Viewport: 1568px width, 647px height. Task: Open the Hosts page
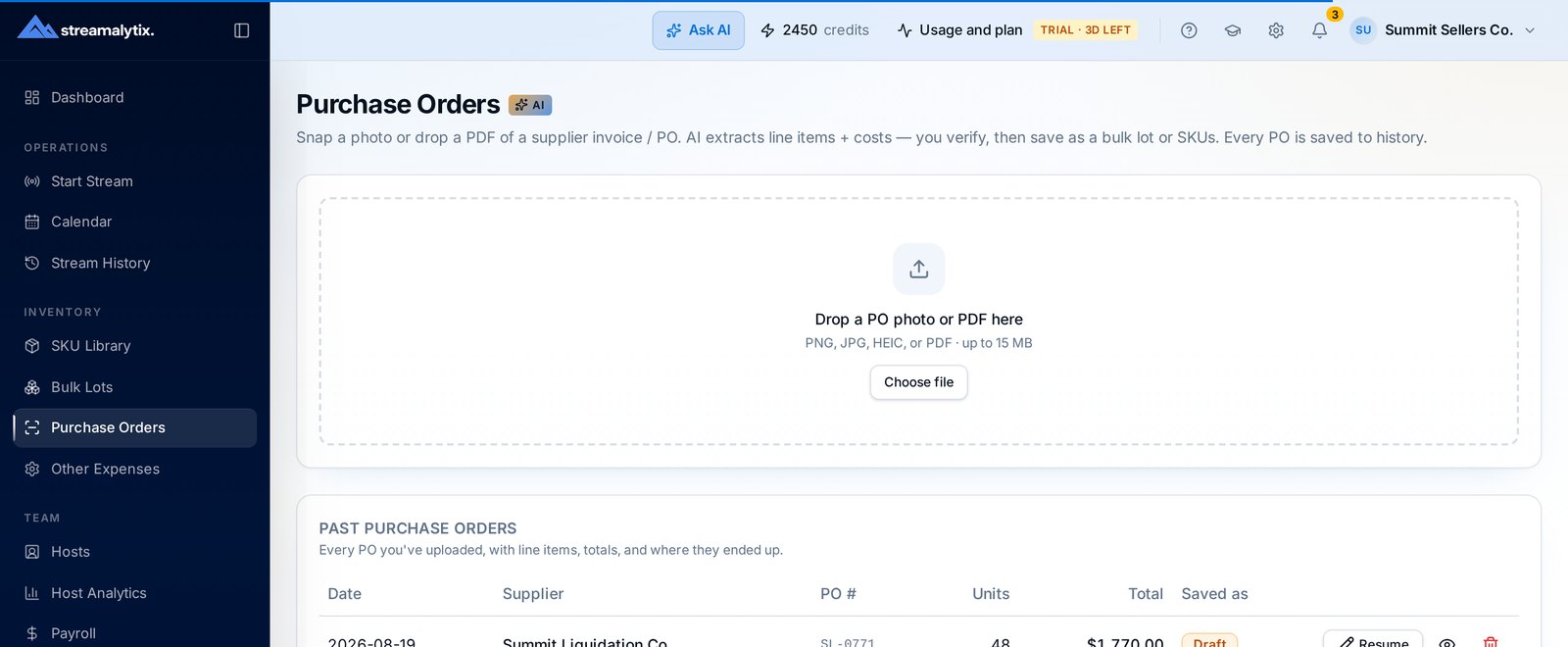(x=134, y=552)
